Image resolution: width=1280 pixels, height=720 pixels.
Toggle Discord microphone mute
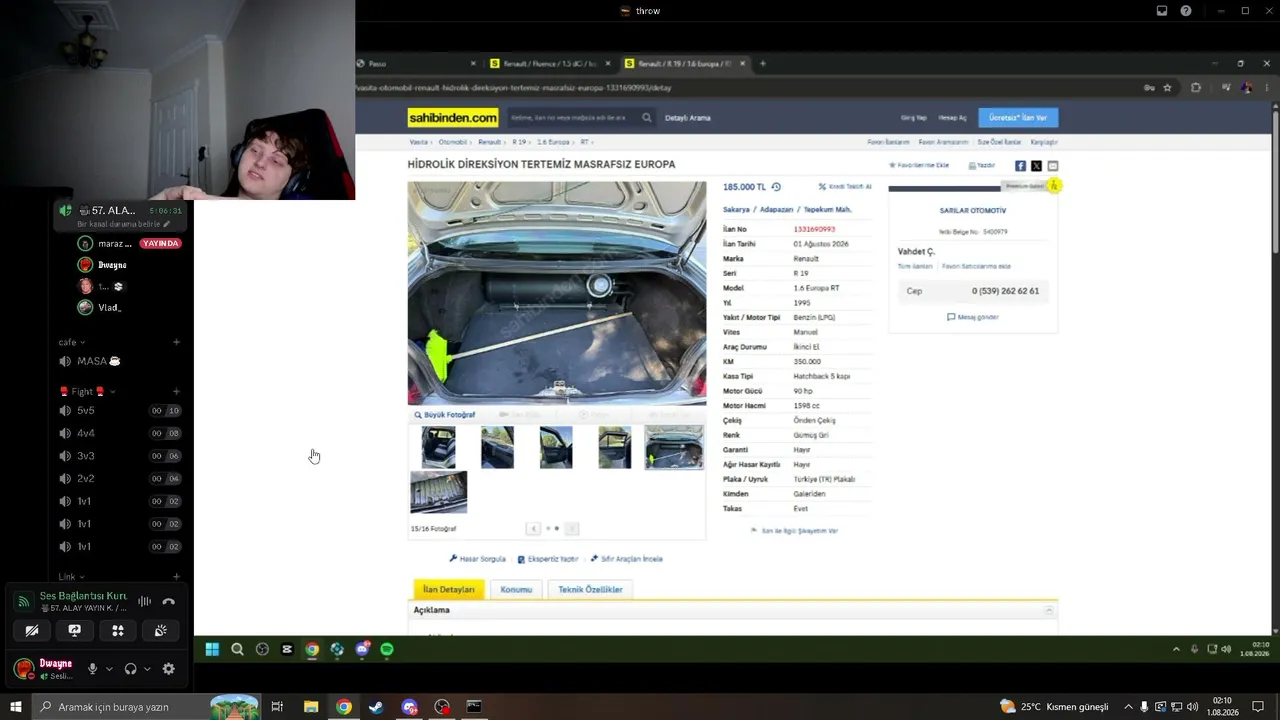(x=93, y=669)
